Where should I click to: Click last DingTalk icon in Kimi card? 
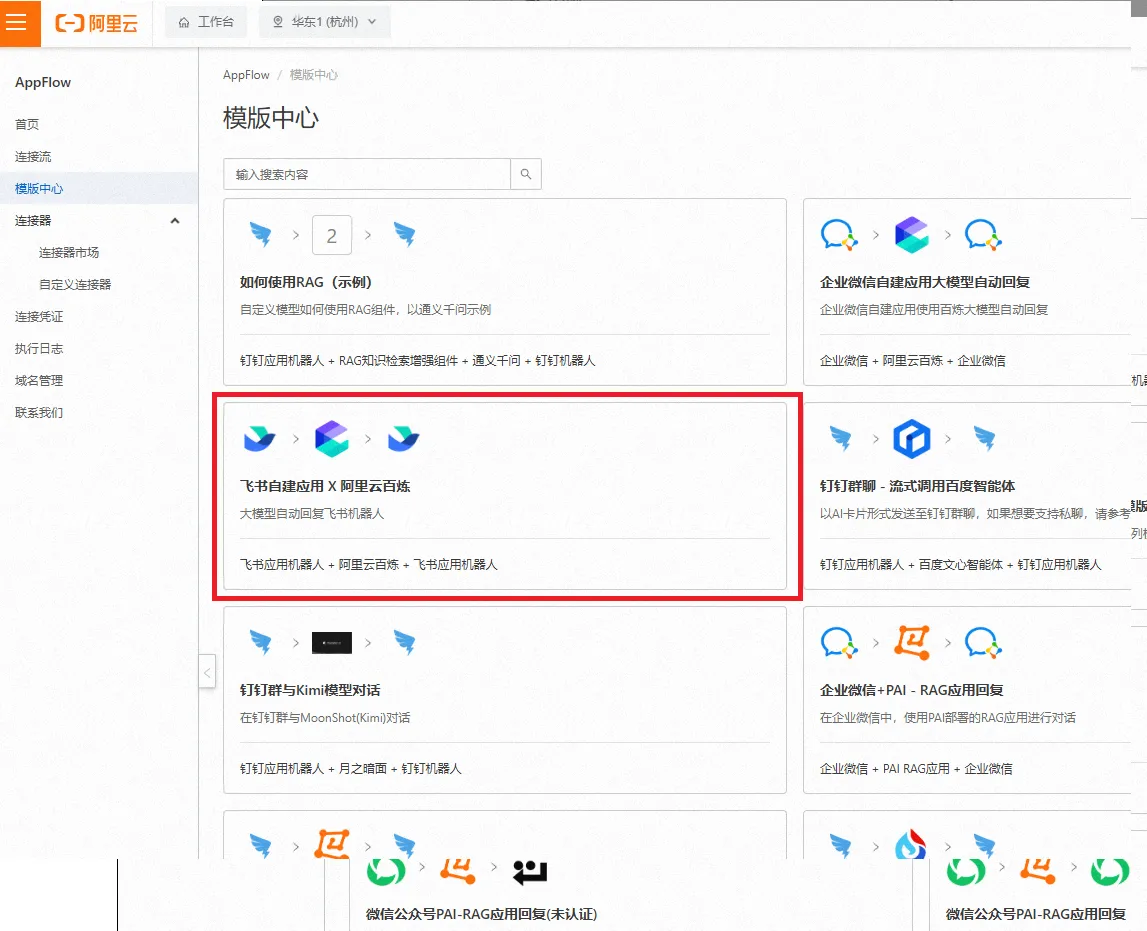[x=405, y=643]
